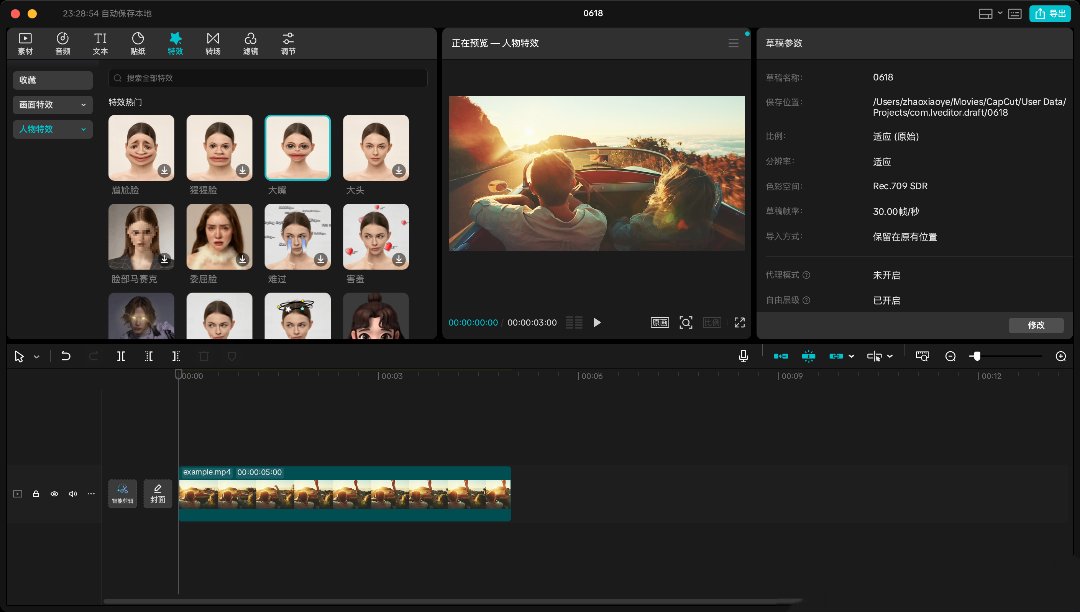Download the 尴尬脸 effect
The height and width of the screenshot is (612, 1080).
pyautogui.click(x=164, y=171)
